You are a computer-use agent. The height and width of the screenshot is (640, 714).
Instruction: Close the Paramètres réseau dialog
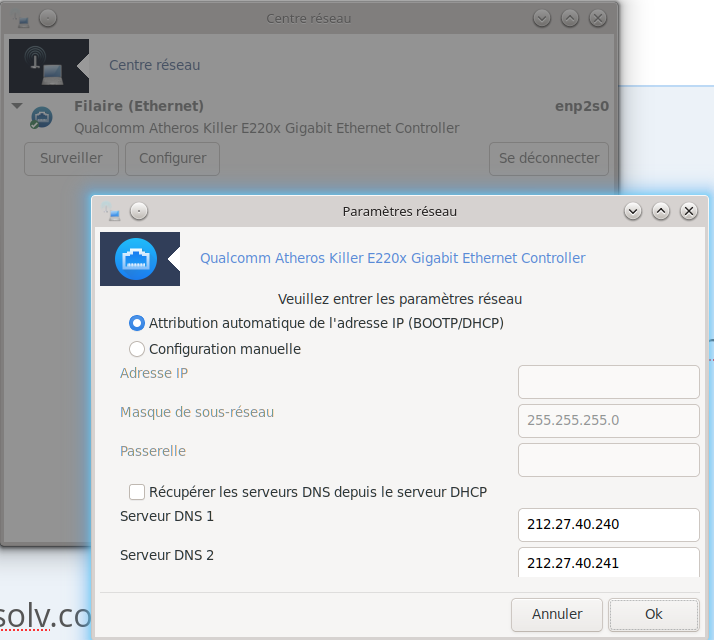[x=688, y=211]
